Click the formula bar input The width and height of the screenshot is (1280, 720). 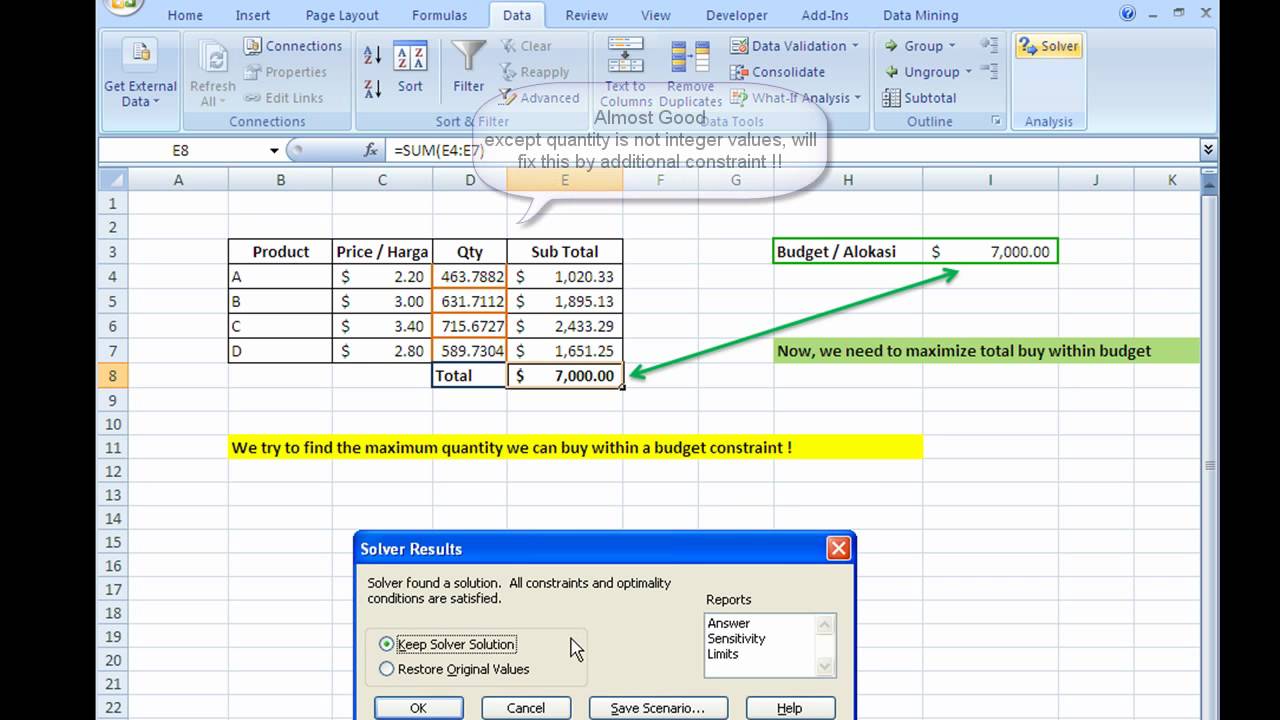pyautogui.click(x=790, y=150)
